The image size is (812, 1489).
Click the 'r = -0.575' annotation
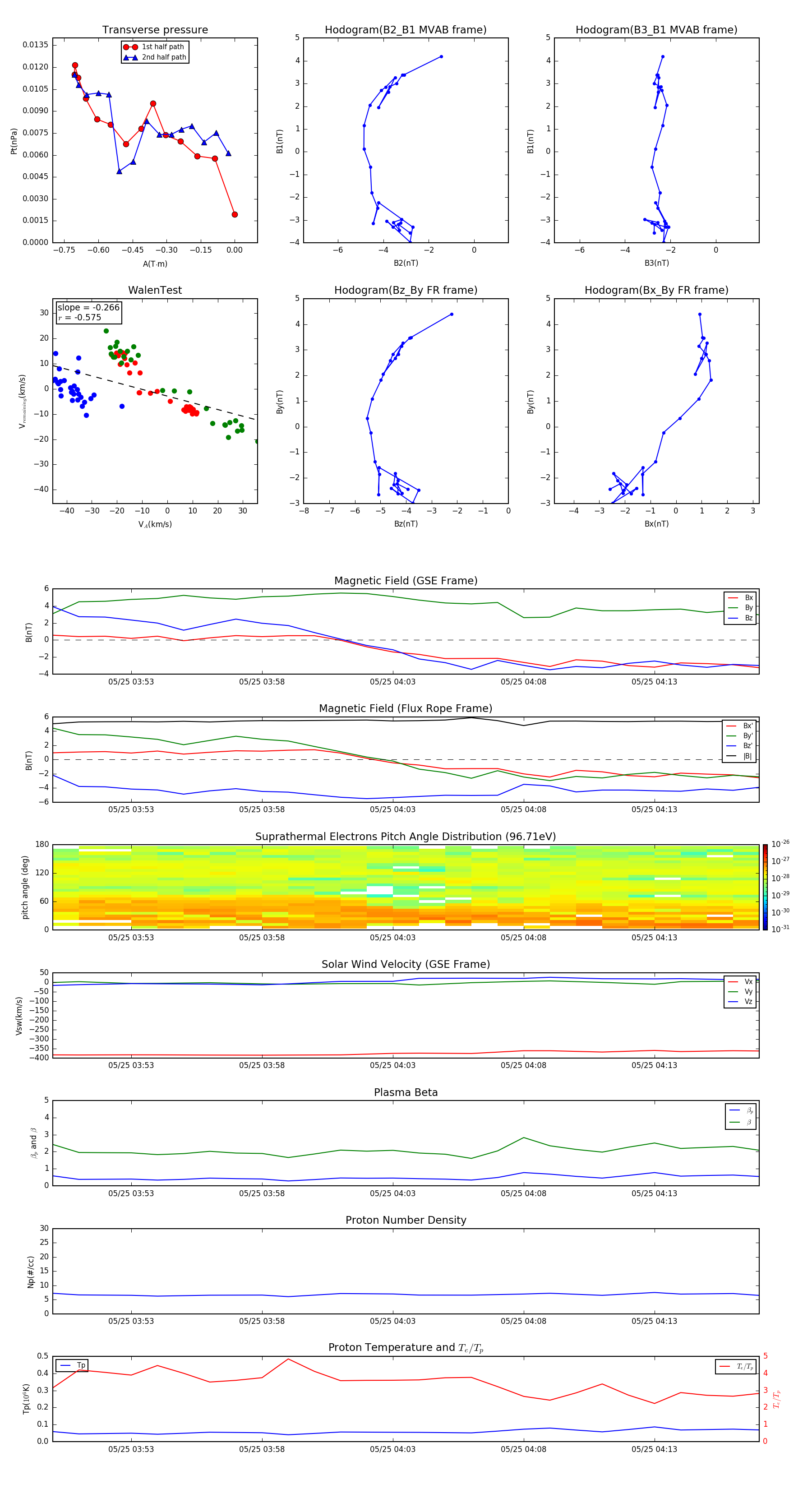pos(80,317)
